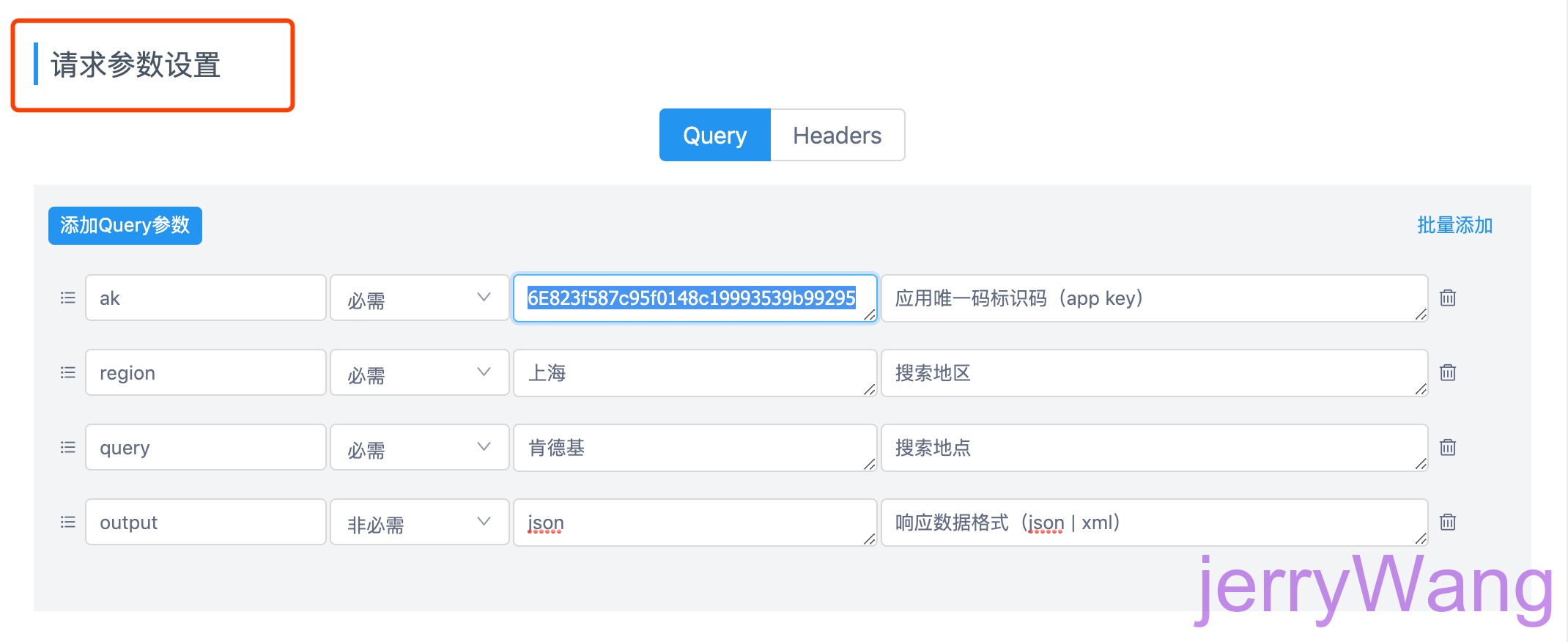Click the 添加Query参数 button
This screenshot has width=1568, height=642.
tap(125, 226)
